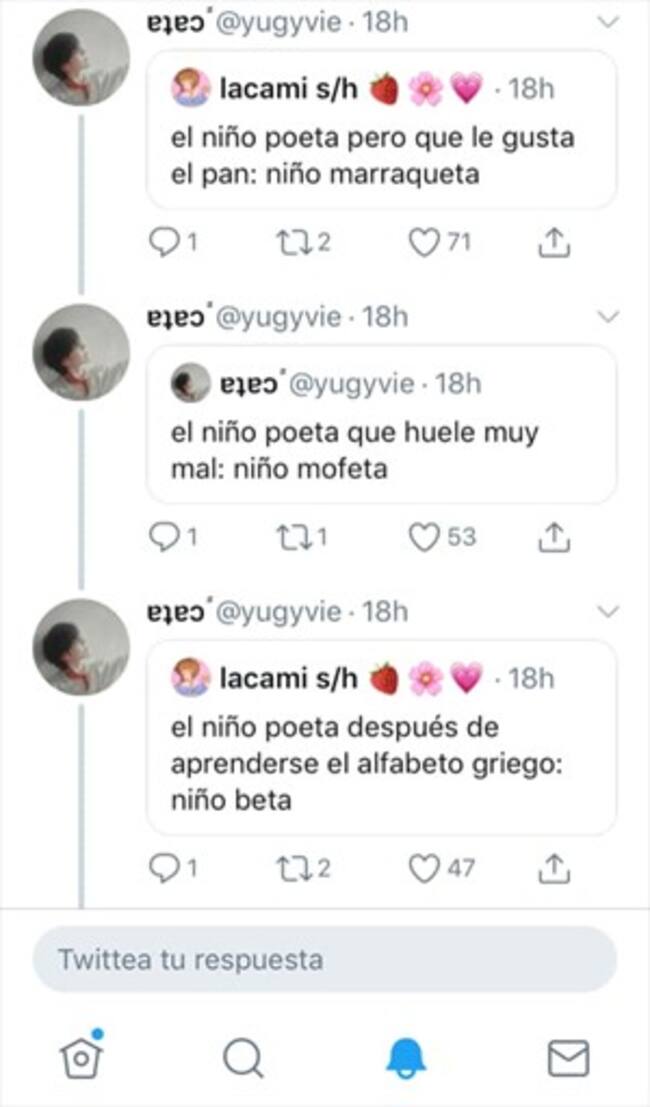
Task: Open options chevron on the first tweet
Action: [x=608, y=22]
